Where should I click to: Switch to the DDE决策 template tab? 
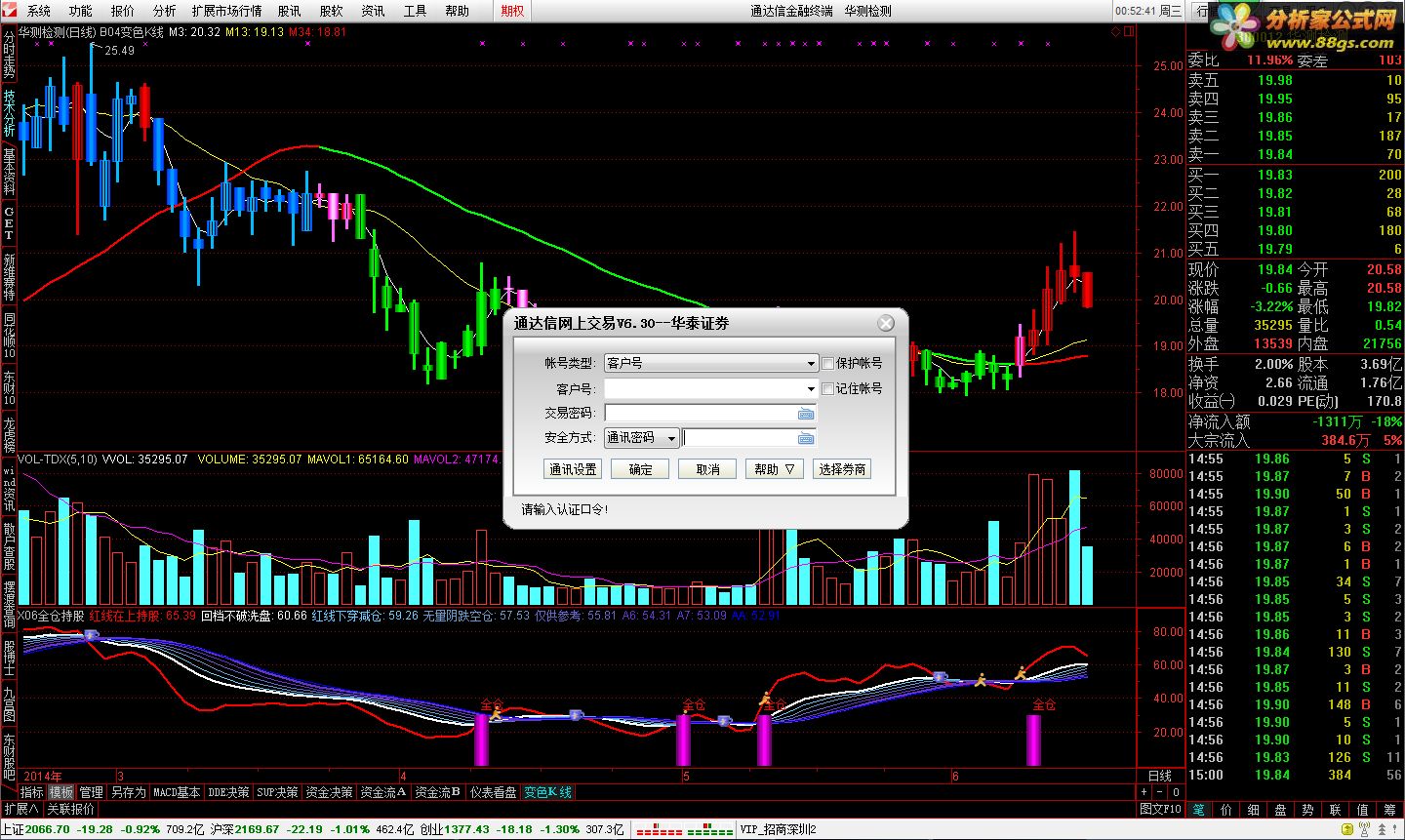pos(229,792)
